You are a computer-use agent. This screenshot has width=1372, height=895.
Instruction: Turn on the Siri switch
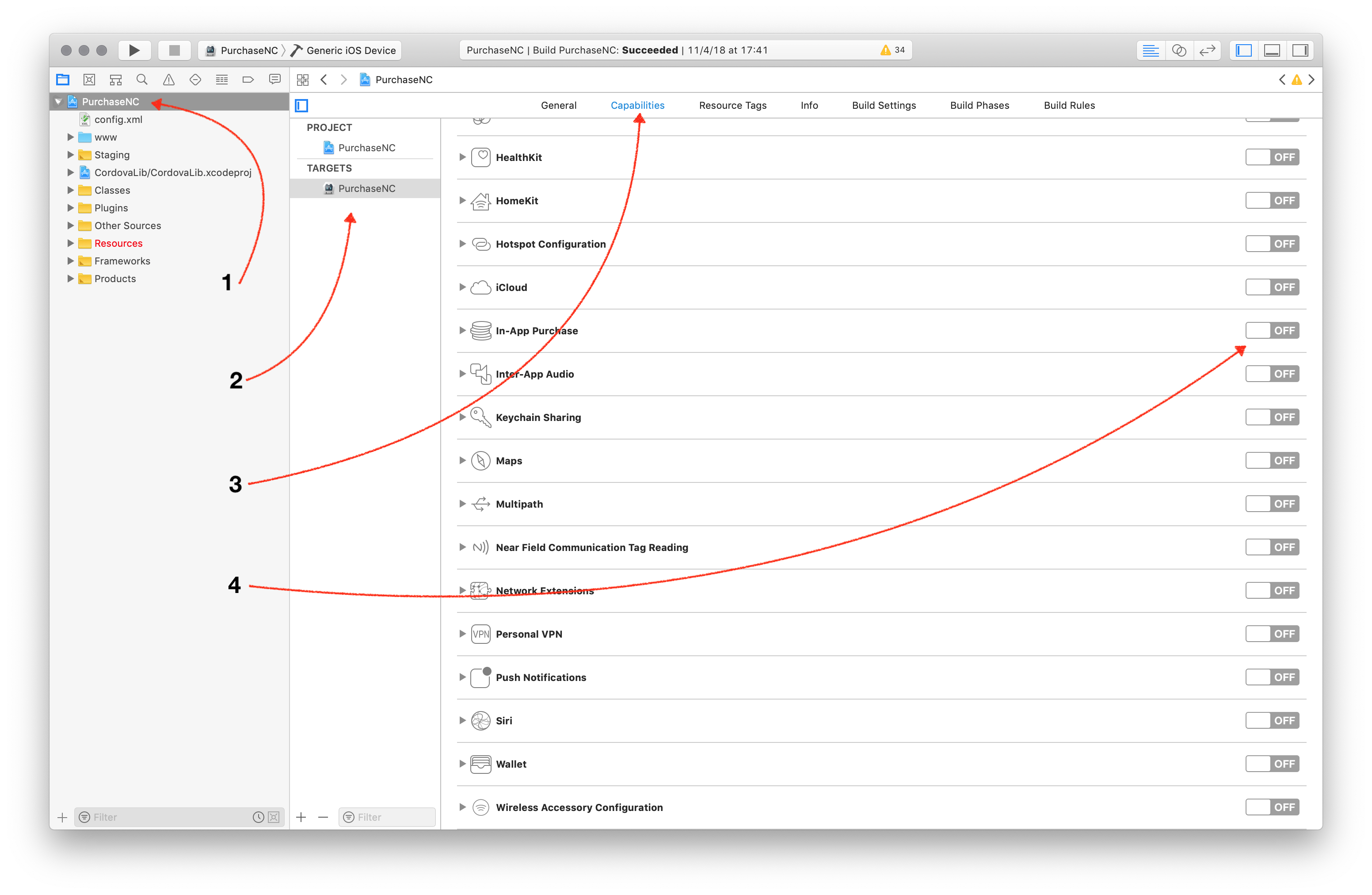[x=1272, y=720]
